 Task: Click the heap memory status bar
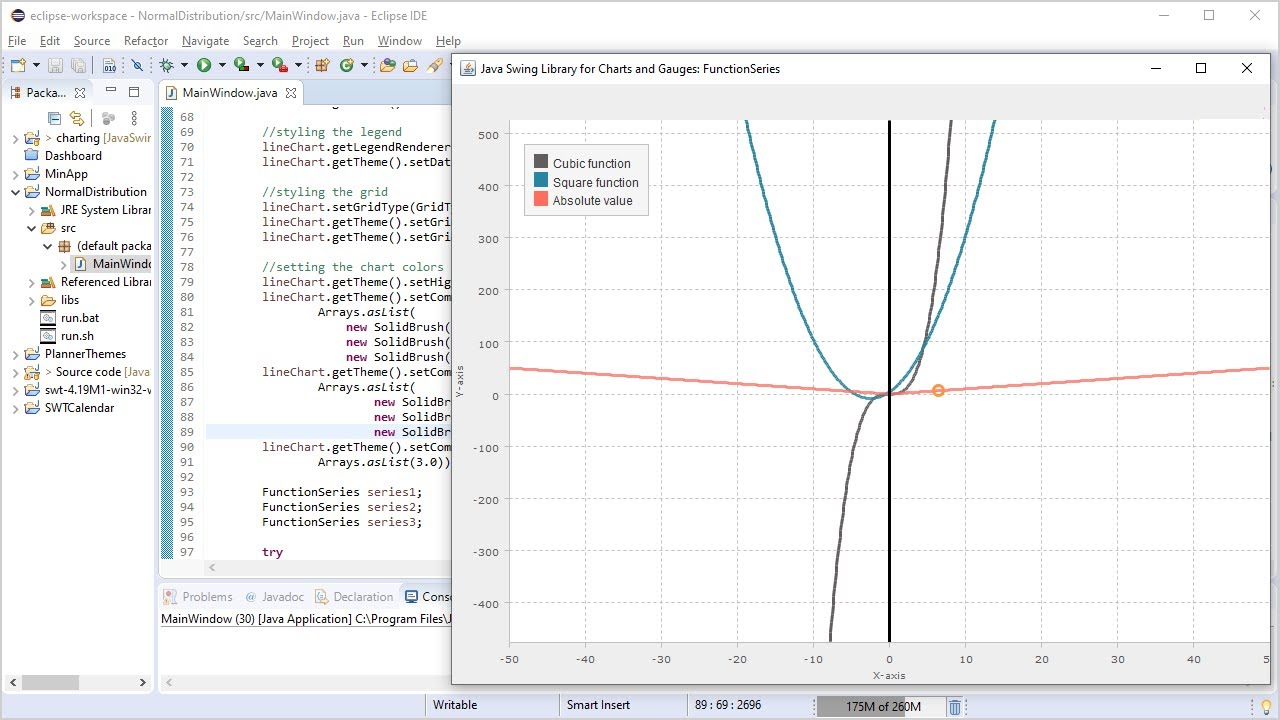tap(882, 707)
